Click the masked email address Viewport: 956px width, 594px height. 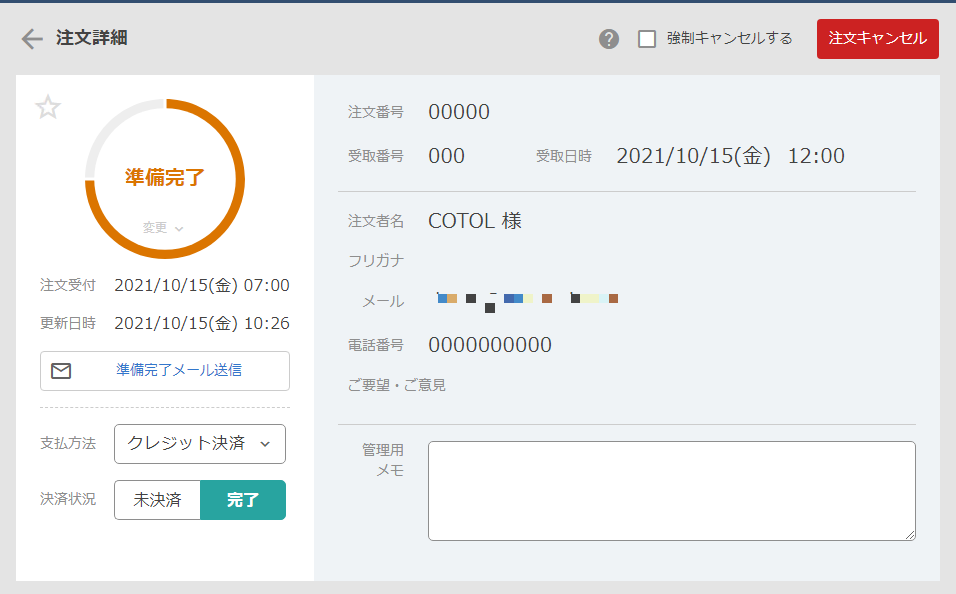[x=525, y=298]
